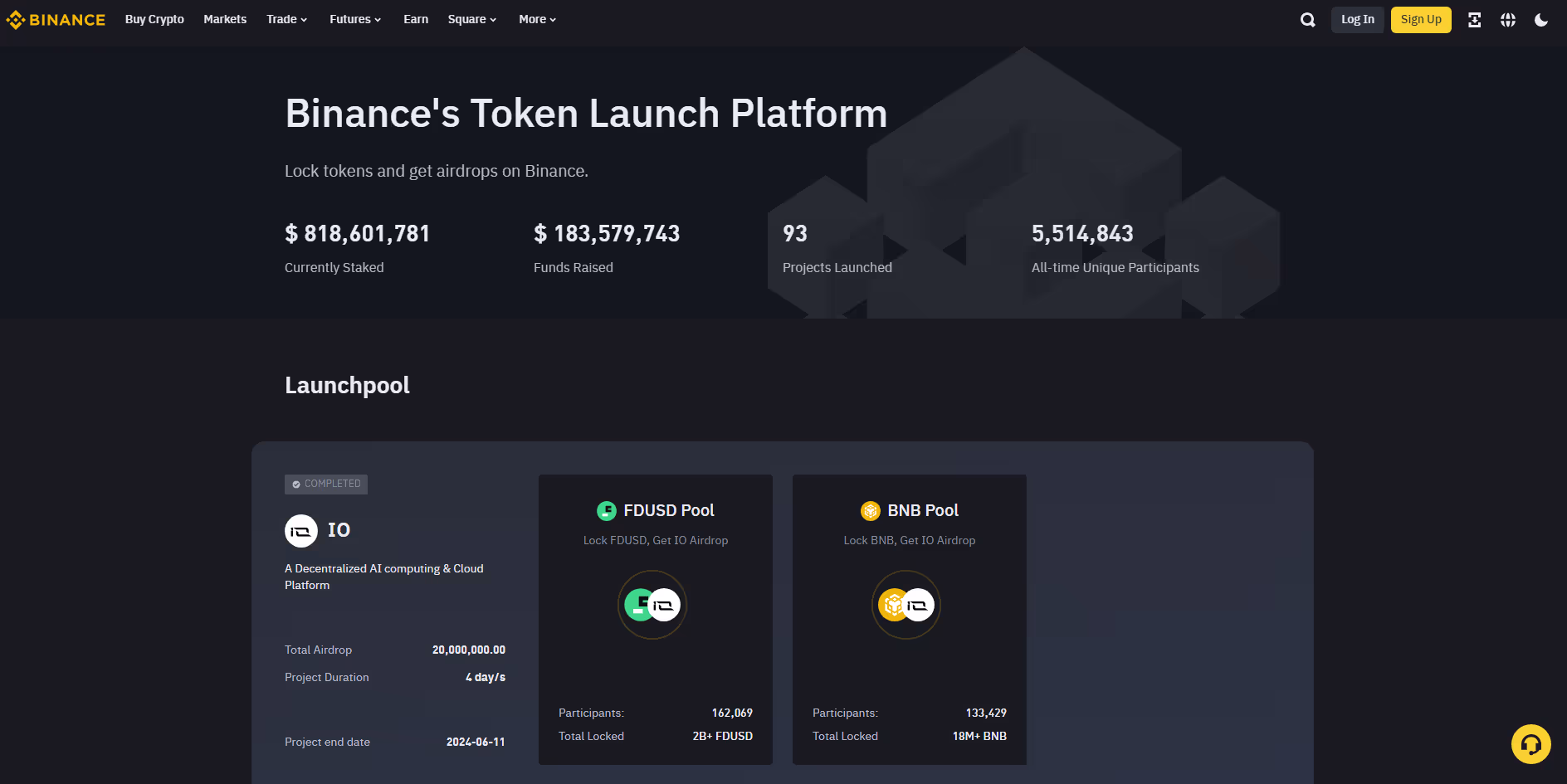Click the Binance logo in the header
The height and width of the screenshot is (784, 1567).
[56, 20]
